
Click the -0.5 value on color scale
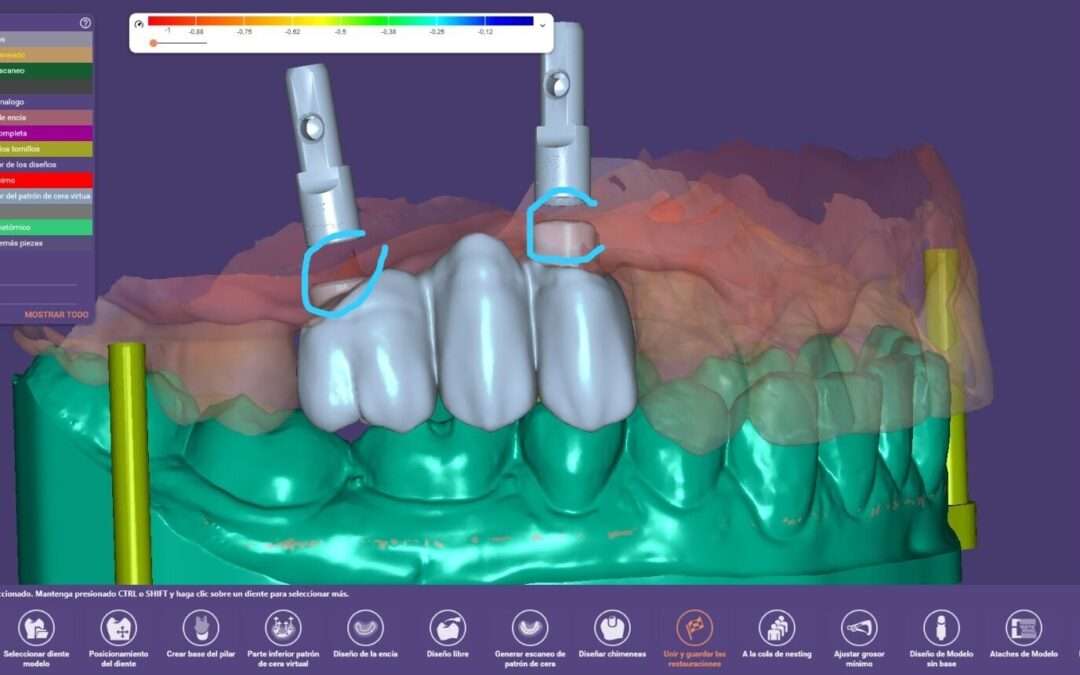tap(341, 32)
